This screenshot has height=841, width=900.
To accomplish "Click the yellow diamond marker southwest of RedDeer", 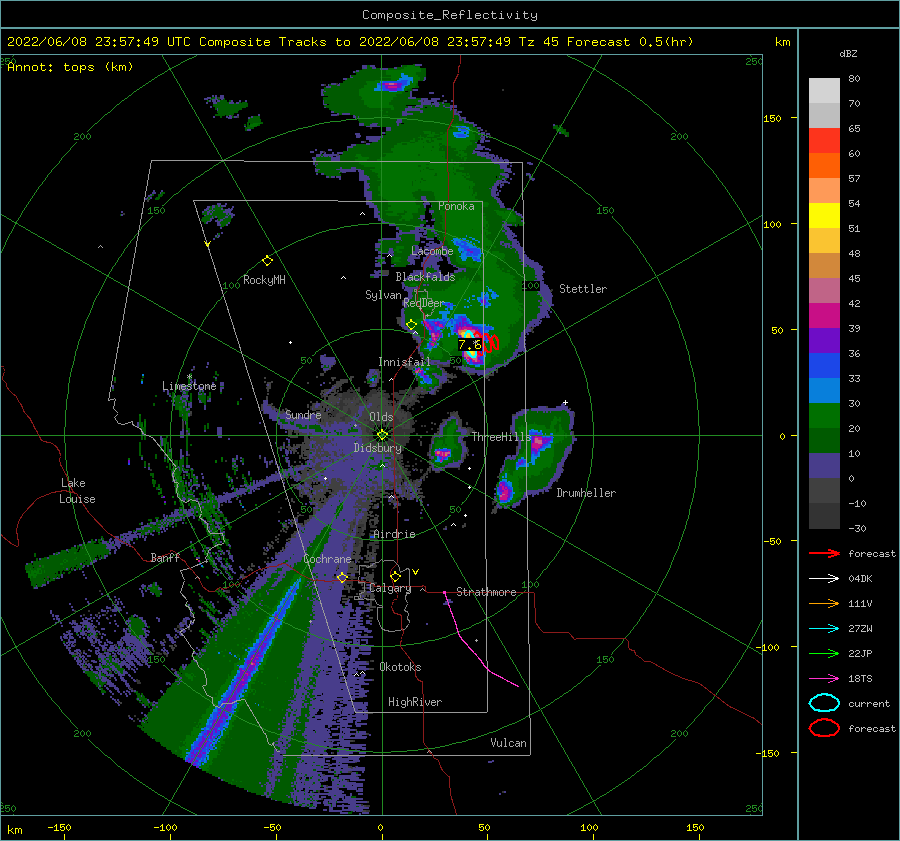I will tap(411, 324).
